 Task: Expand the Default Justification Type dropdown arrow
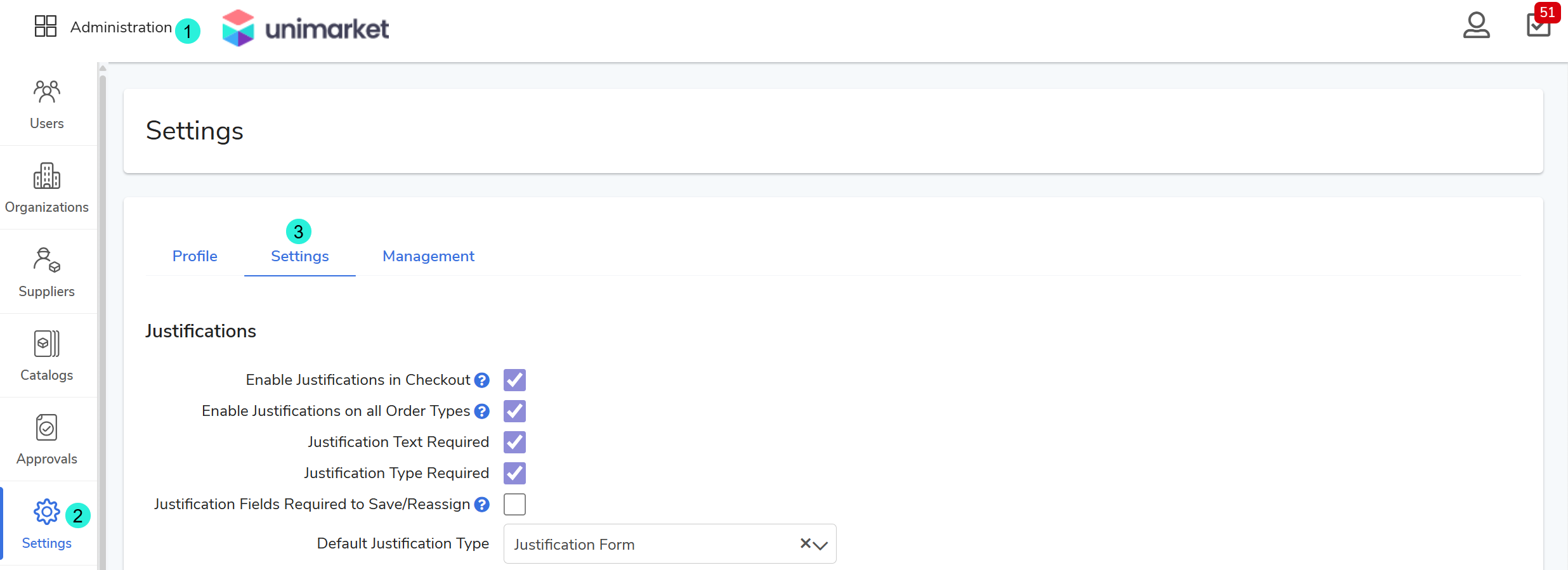tap(821, 545)
